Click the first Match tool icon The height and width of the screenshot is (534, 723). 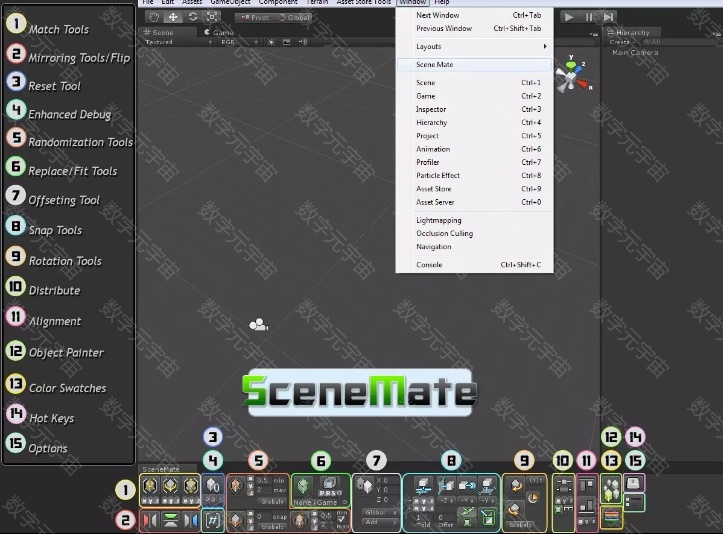[x=150, y=486]
